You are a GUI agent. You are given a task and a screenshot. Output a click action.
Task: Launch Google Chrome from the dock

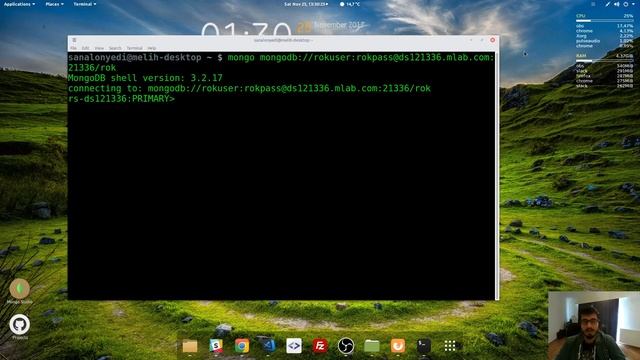pyautogui.click(x=242, y=346)
